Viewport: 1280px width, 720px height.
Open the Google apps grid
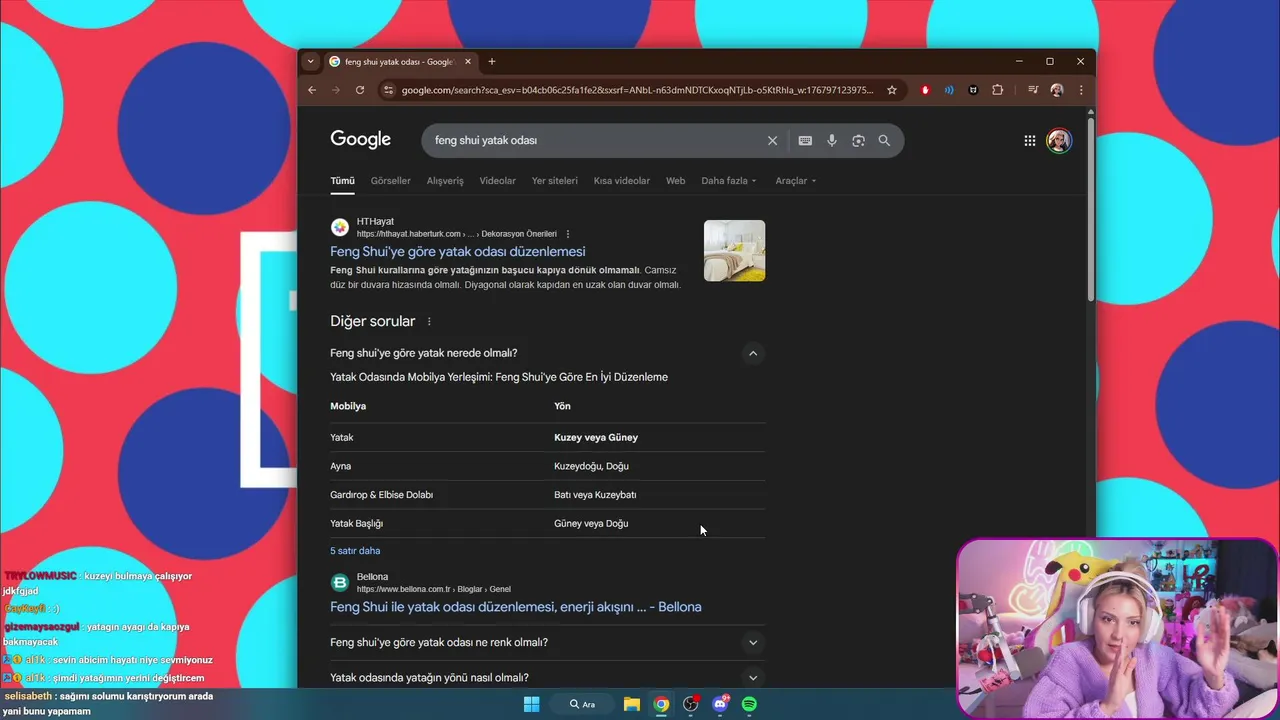[x=1030, y=141]
